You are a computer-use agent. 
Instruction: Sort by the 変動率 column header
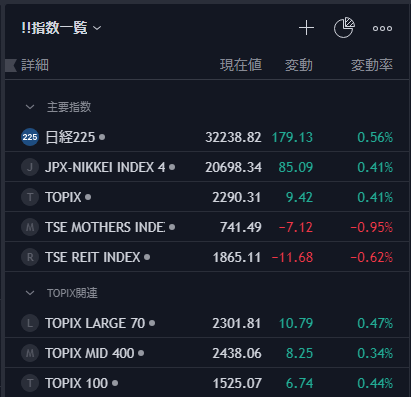pyautogui.click(x=372, y=65)
